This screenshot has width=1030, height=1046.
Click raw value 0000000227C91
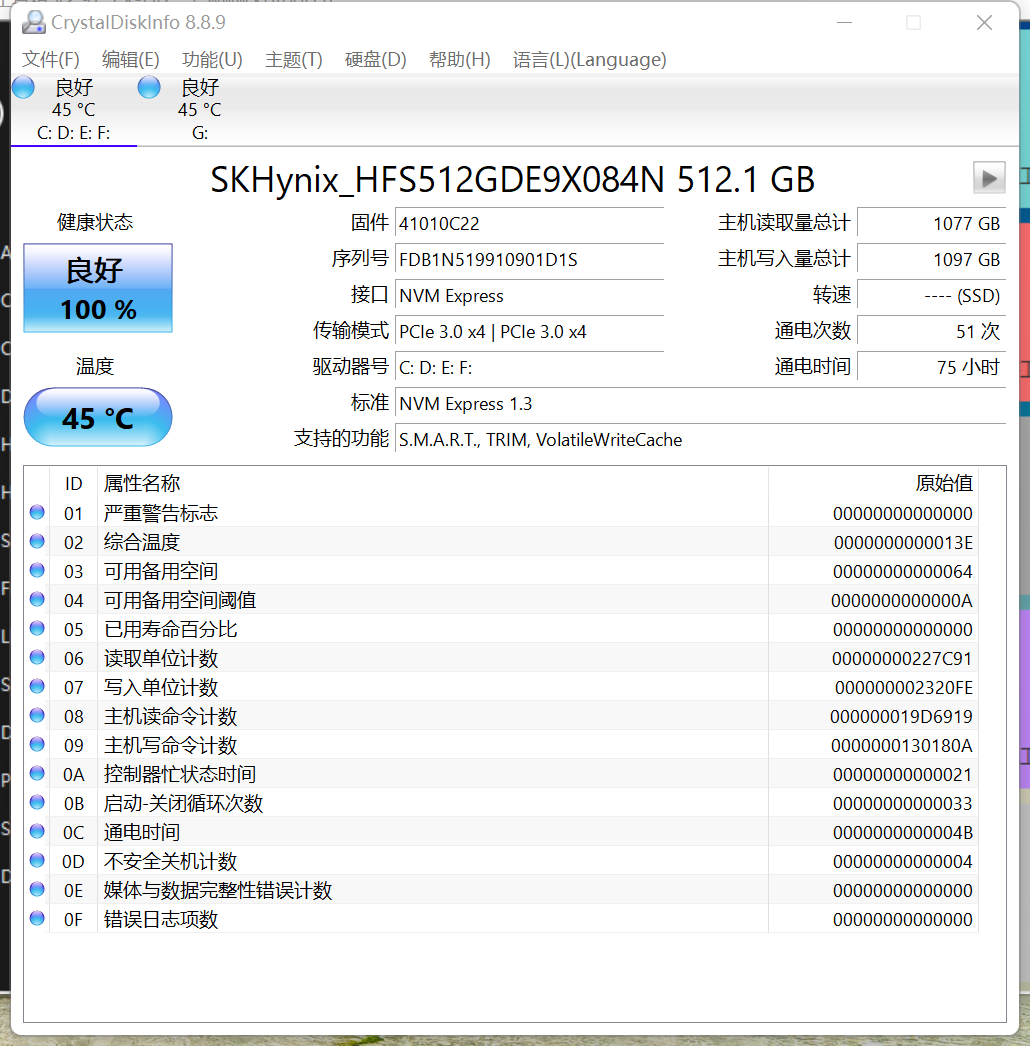tap(902, 659)
